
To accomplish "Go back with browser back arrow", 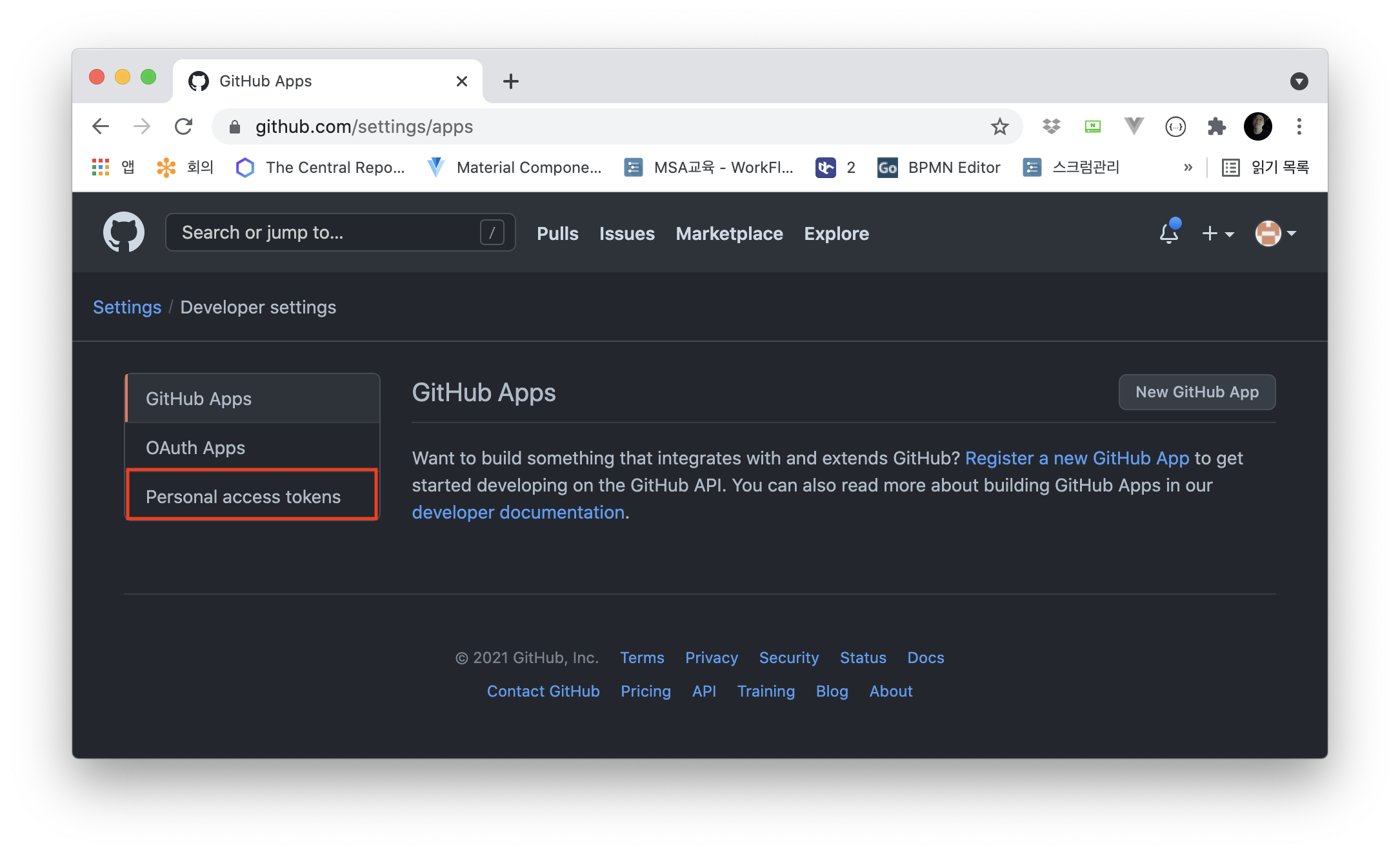I will tap(101, 126).
